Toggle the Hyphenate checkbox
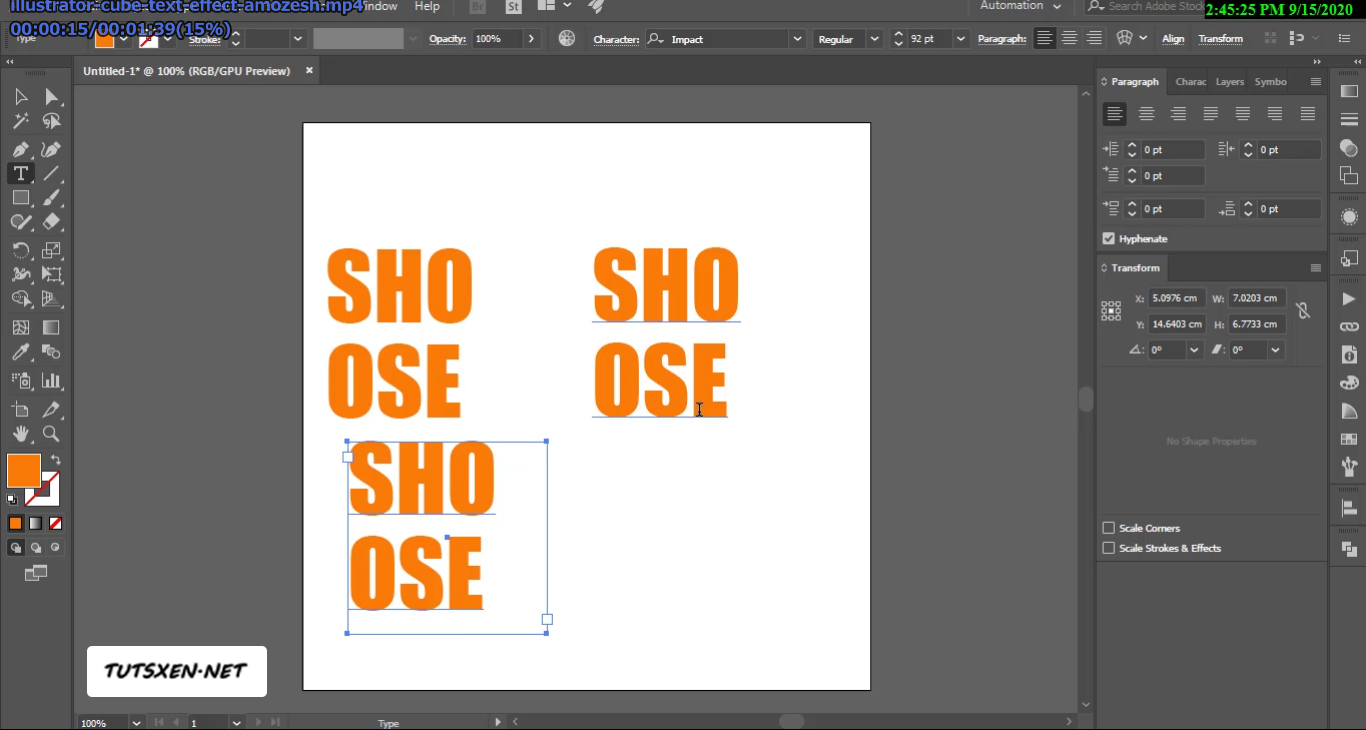The height and width of the screenshot is (730, 1366). tap(1108, 239)
